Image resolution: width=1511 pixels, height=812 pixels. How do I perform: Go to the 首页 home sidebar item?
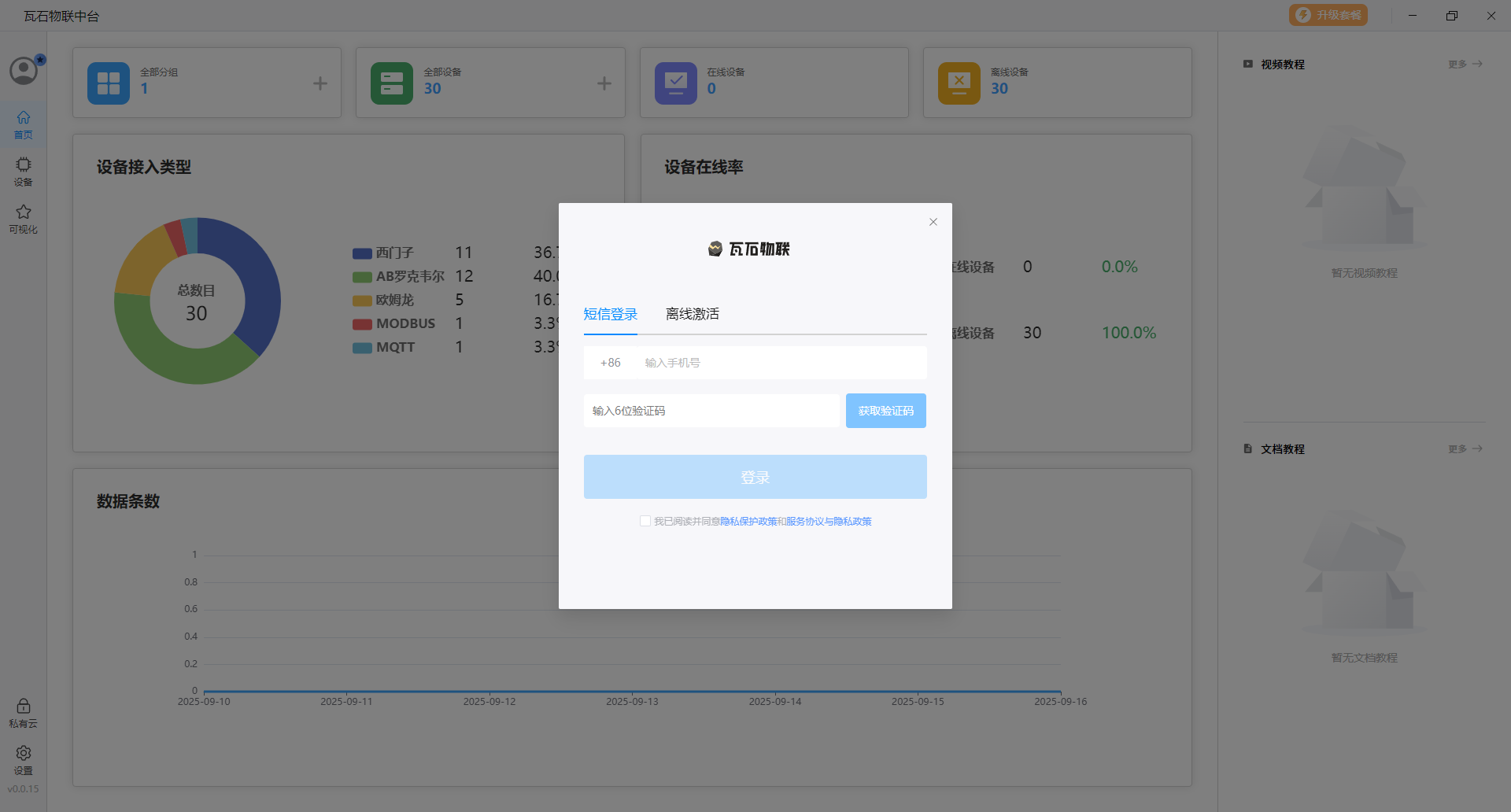(x=24, y=124)
